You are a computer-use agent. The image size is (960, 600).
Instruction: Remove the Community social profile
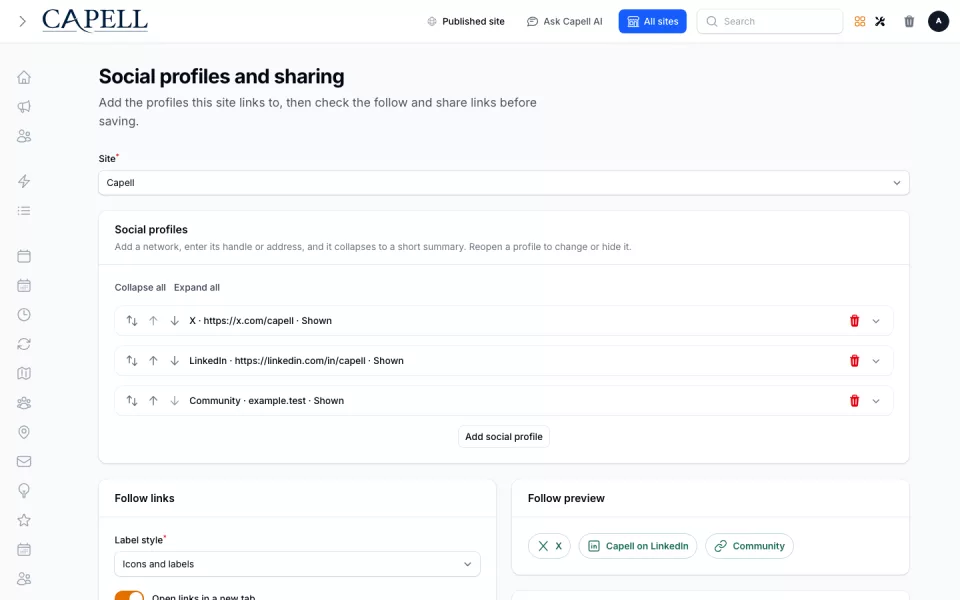(x=855, y=401)
